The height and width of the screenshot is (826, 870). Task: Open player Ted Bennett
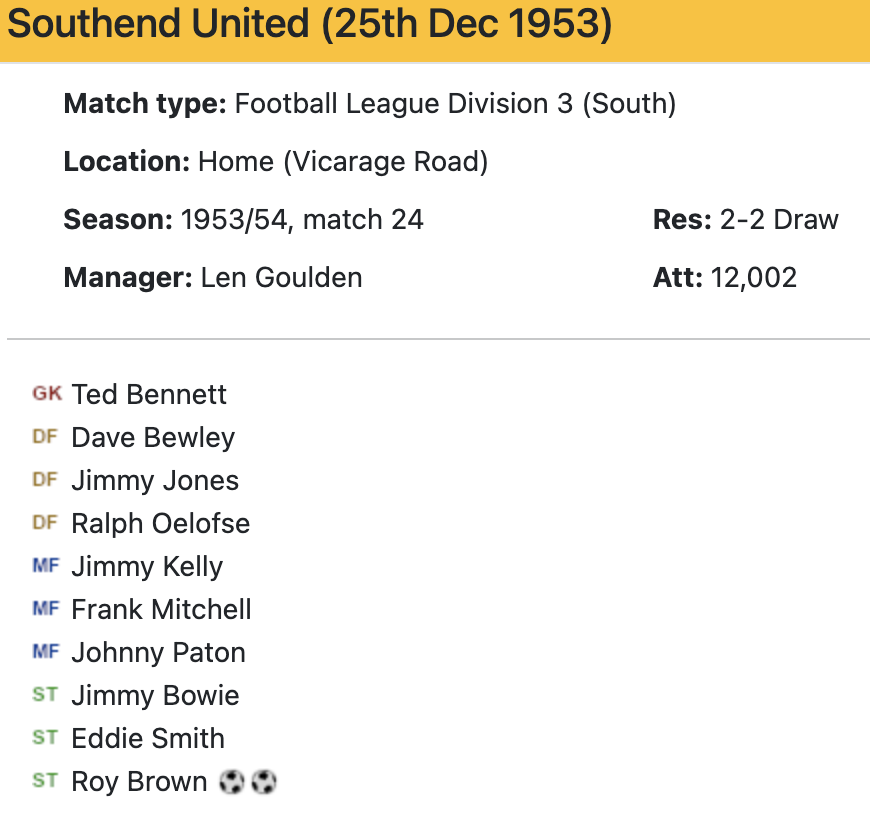point(149,394)
